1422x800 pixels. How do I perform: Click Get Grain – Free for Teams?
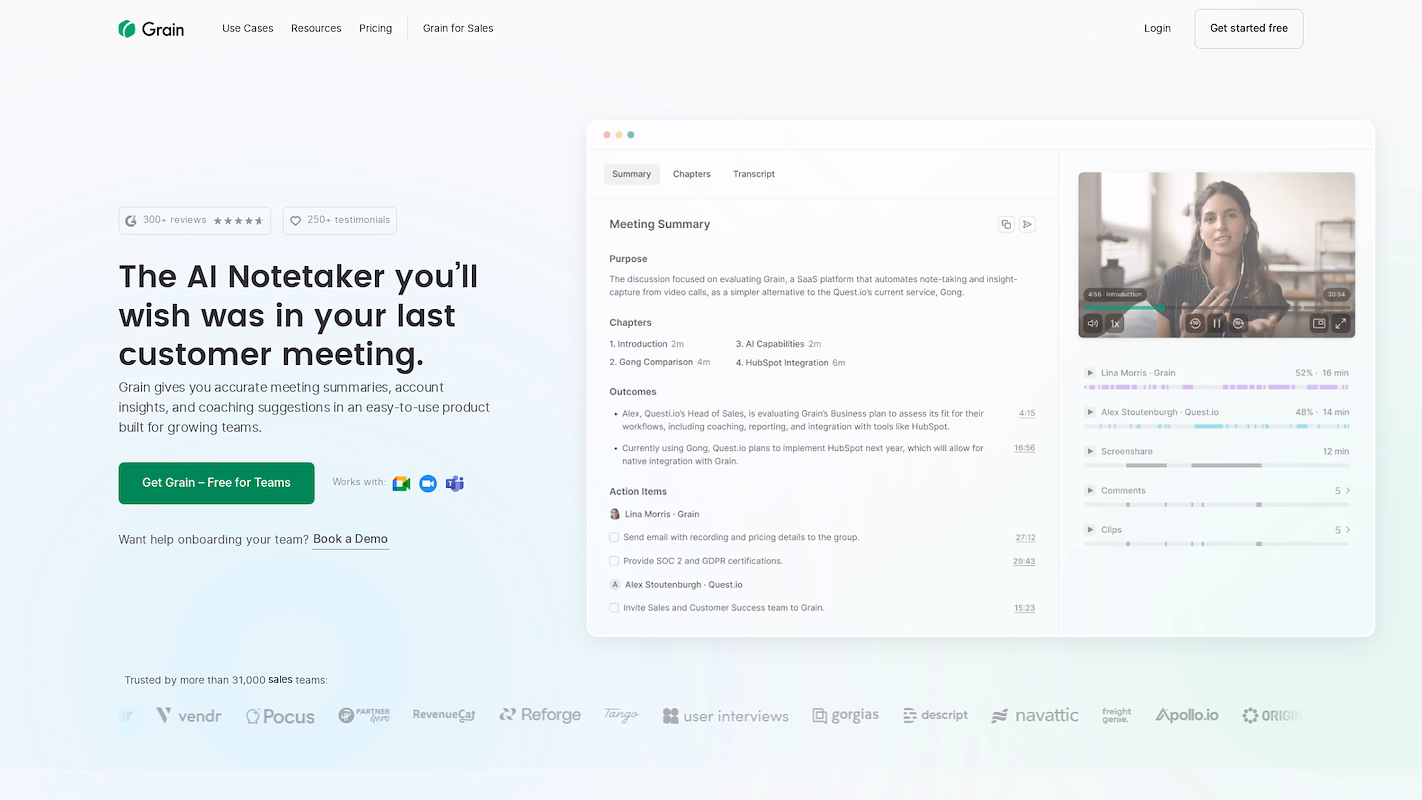click(216, 483)
